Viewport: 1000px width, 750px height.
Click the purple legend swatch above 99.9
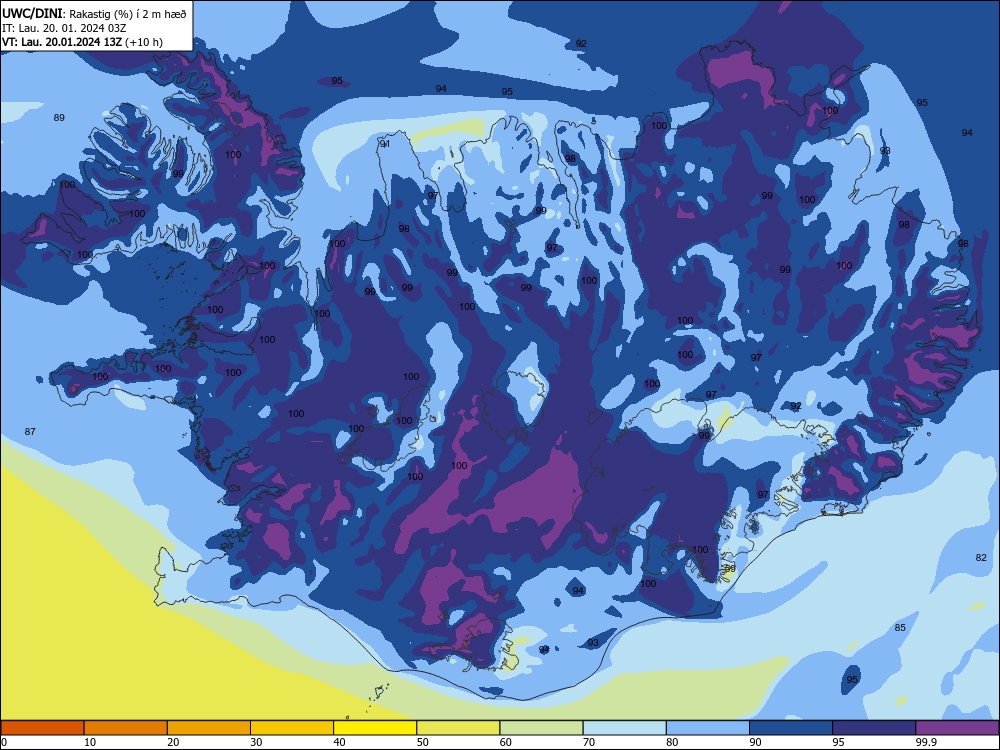(x=957, y=728)
